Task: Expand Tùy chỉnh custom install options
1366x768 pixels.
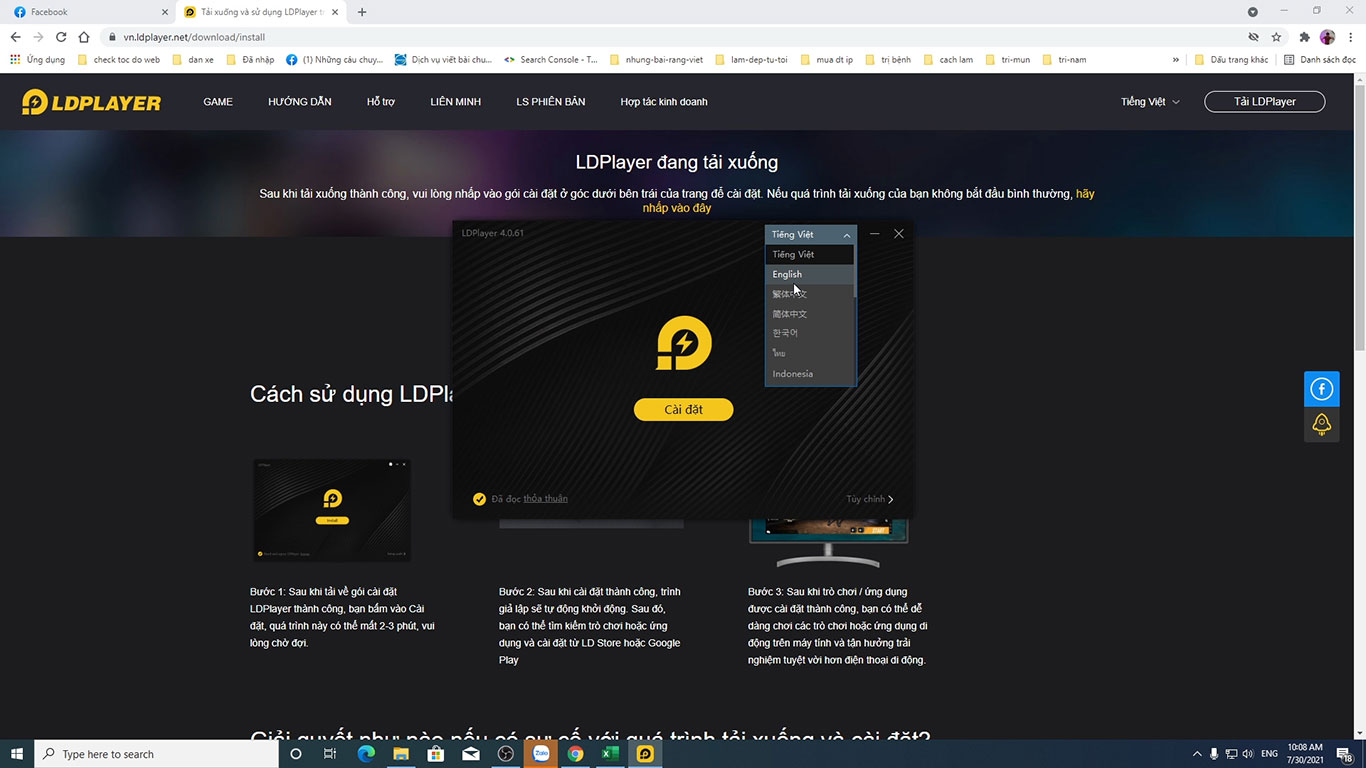Action: (869, 499)
